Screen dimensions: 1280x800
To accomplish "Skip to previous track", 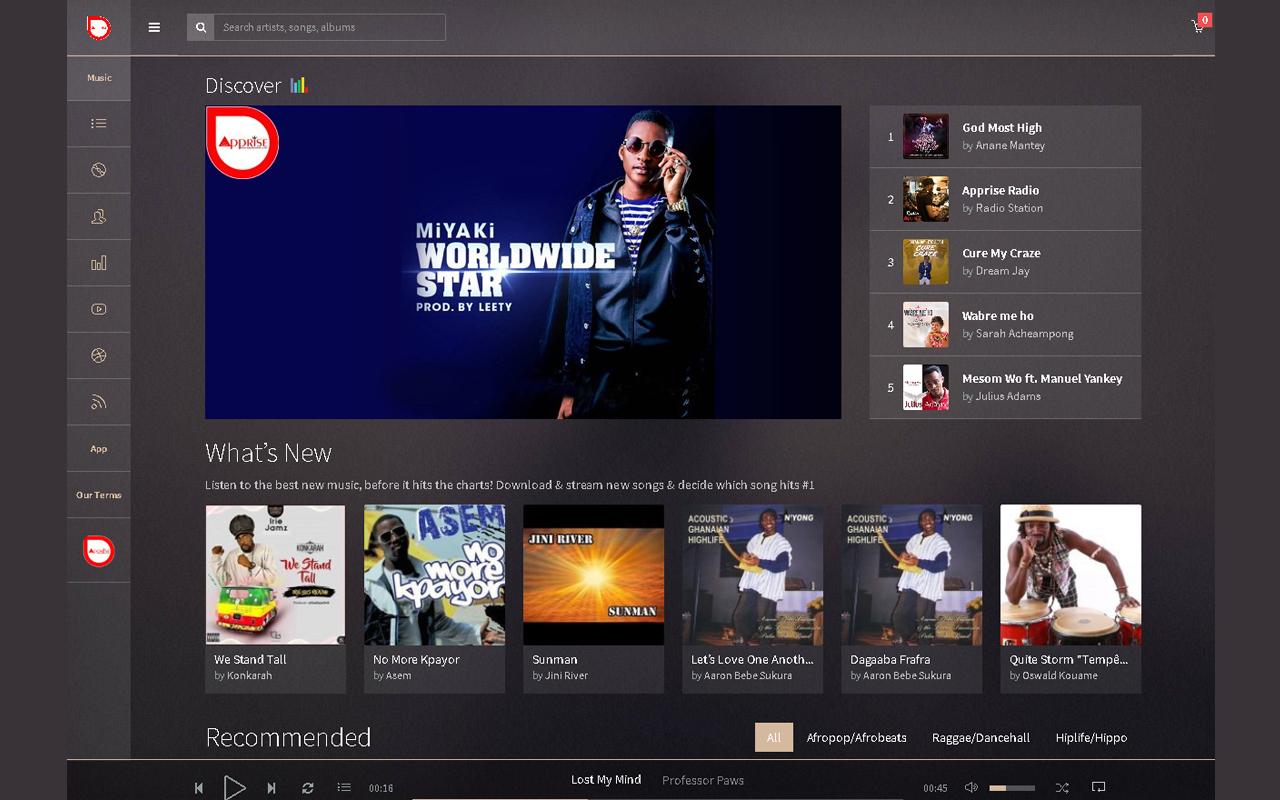I will pyautogui.click(x=199, y=788).
